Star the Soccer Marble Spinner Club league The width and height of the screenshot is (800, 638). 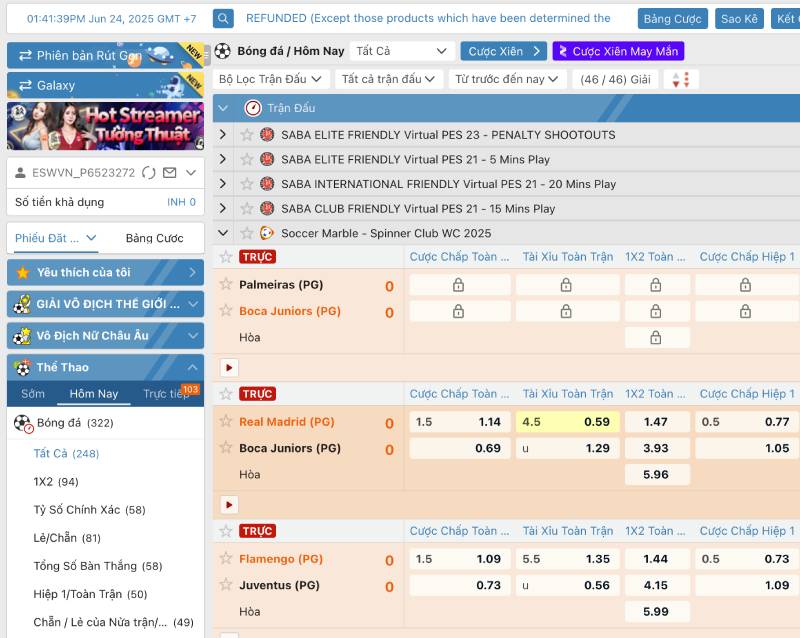coord(246,233)
